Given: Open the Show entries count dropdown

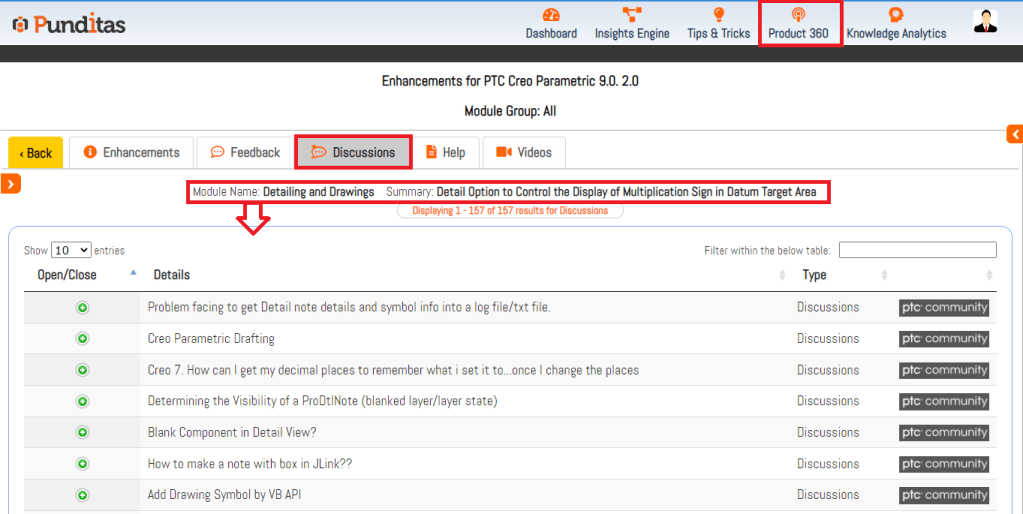Looking at the screenshot, I should tap(71, 250).
